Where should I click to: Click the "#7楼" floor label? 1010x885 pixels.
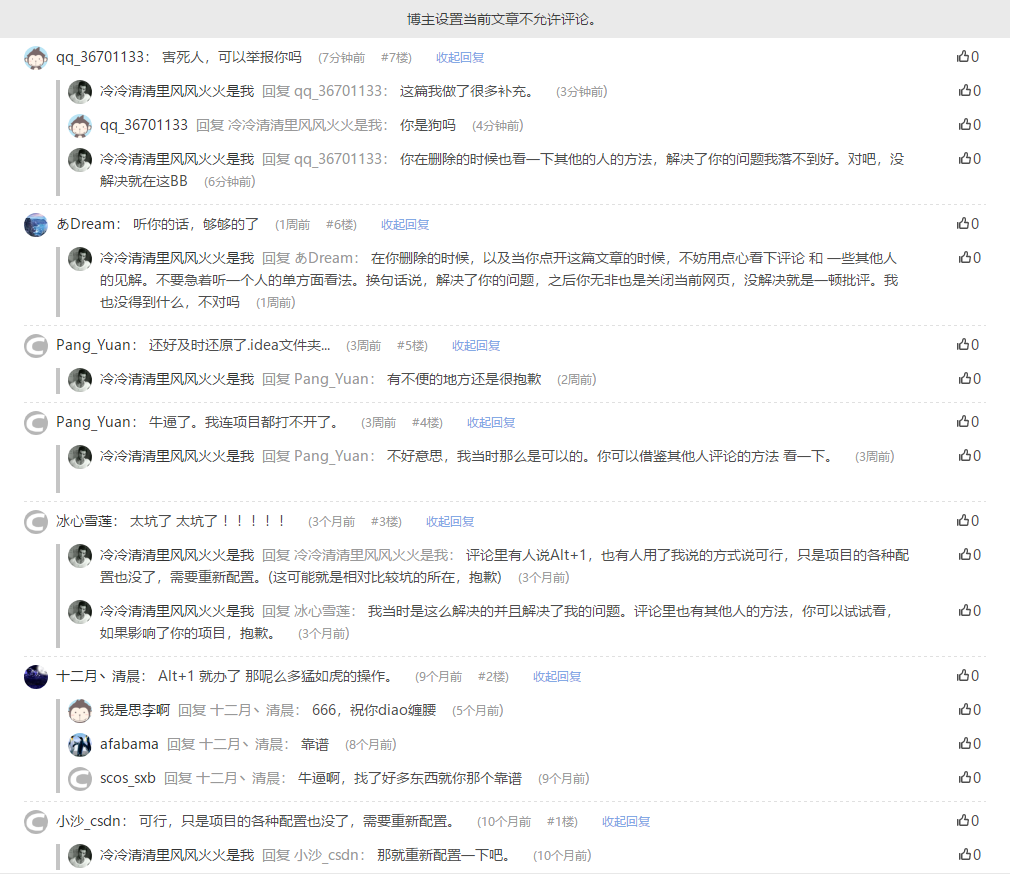(x=396, y=58)
